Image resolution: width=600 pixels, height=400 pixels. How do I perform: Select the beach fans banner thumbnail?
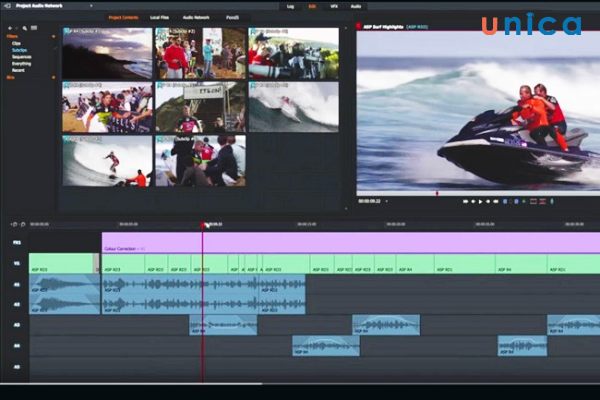[107, 107]
